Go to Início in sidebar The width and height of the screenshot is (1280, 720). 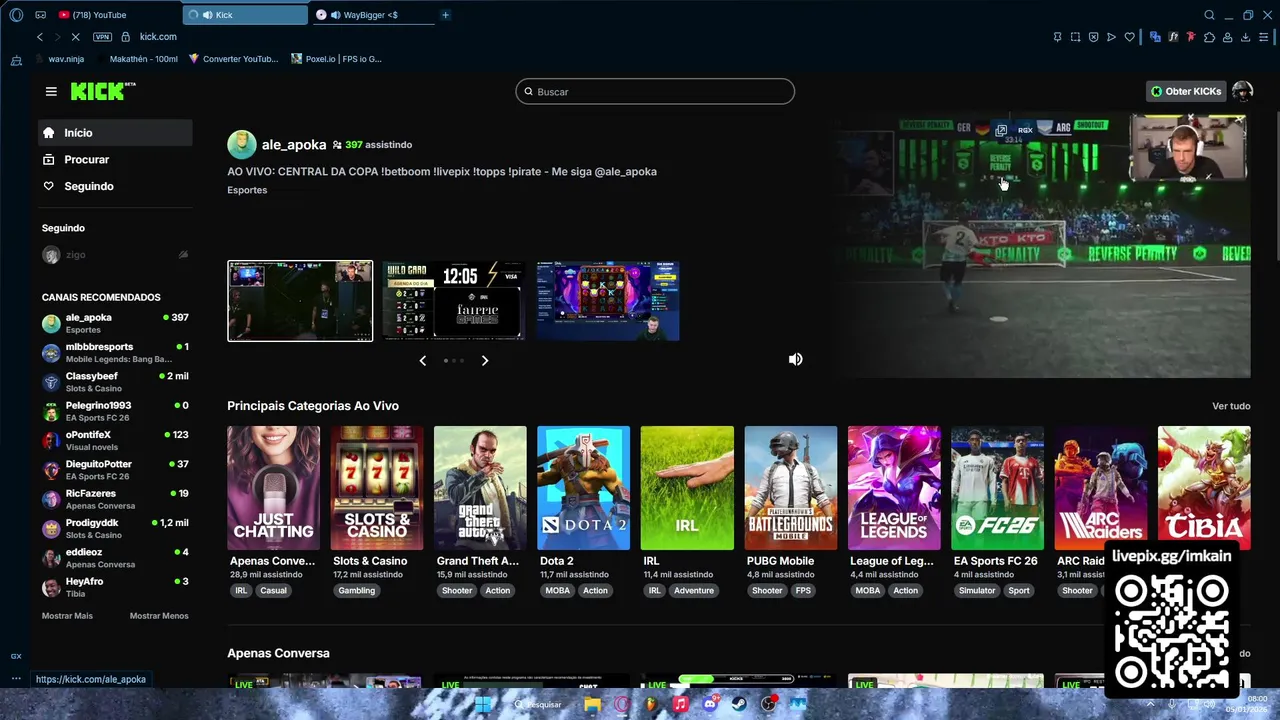pos(115,133)
